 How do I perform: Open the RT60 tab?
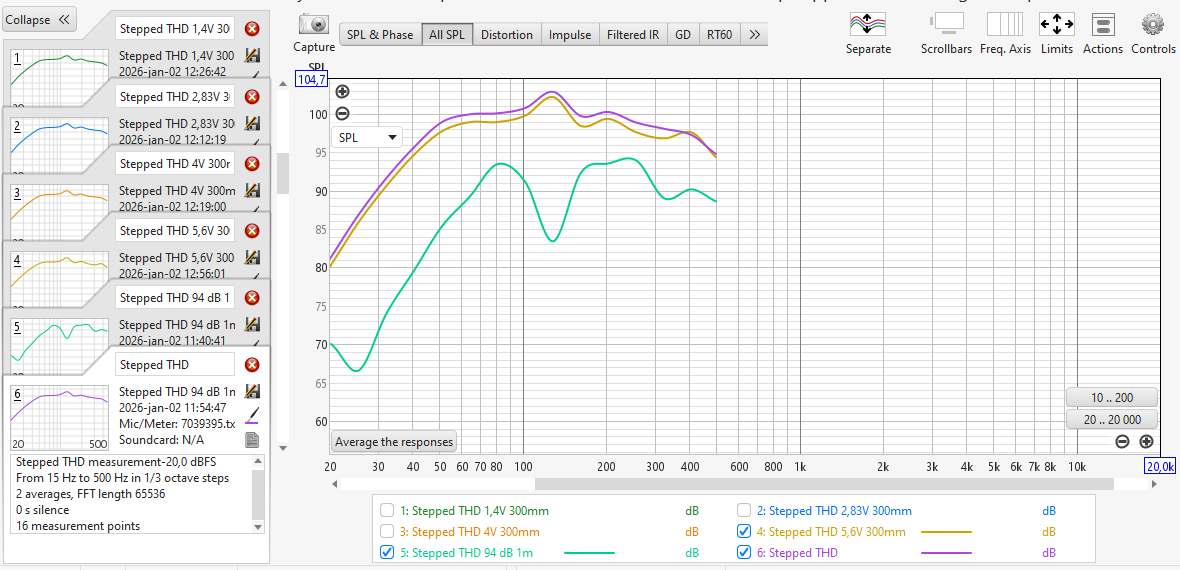[x=719, y=35]
